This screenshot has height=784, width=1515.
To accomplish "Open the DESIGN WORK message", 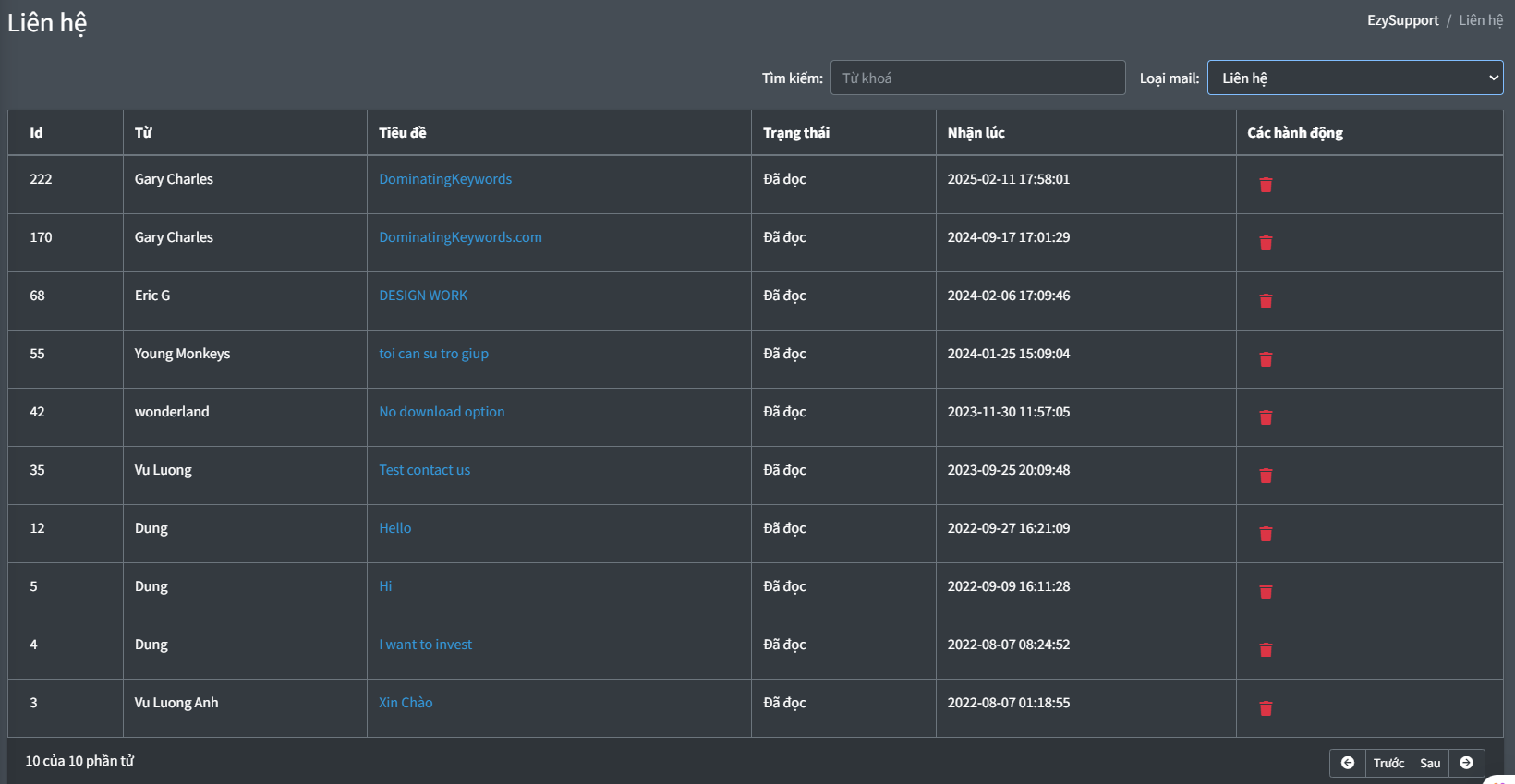I will click(423, 296).
